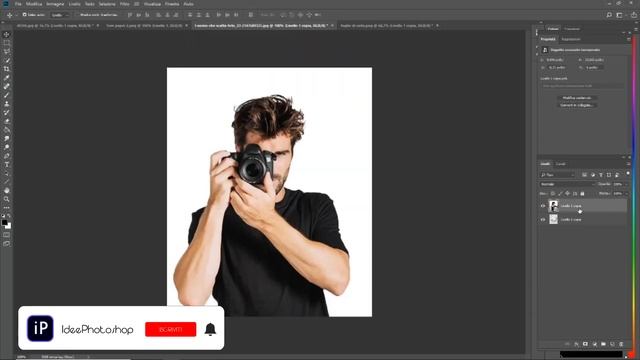Select the Crop tool
The image size is (640, 360).
7,69
